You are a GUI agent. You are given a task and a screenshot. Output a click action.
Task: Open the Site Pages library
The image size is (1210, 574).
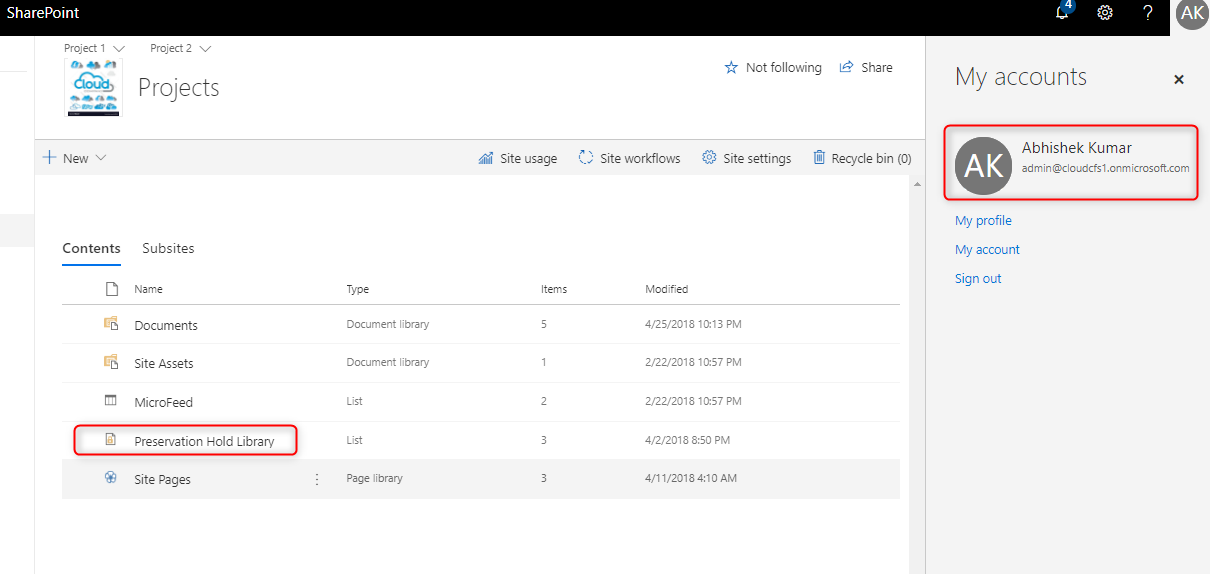(162, 479)
